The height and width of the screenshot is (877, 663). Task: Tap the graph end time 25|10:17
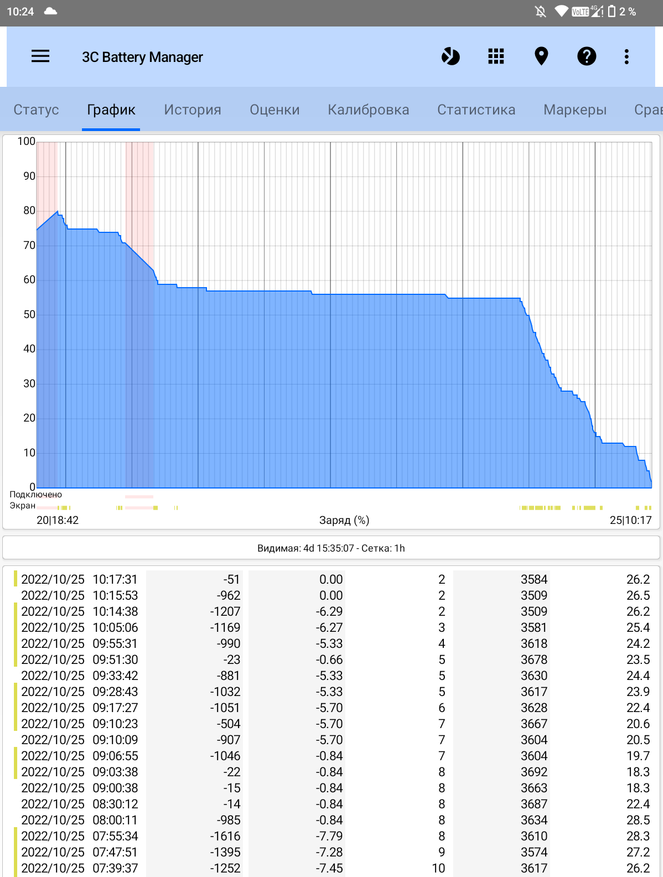[x=631, y=520]
